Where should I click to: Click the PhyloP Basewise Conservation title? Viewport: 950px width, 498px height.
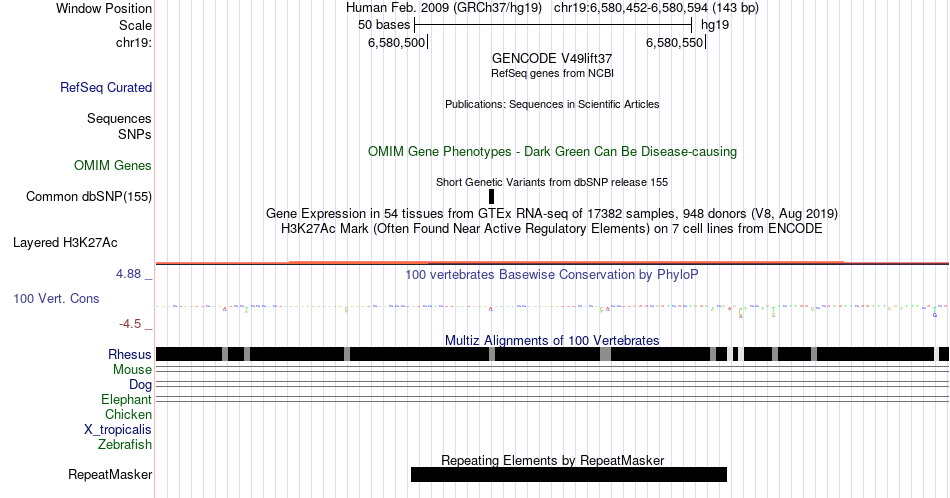point(552,274)
